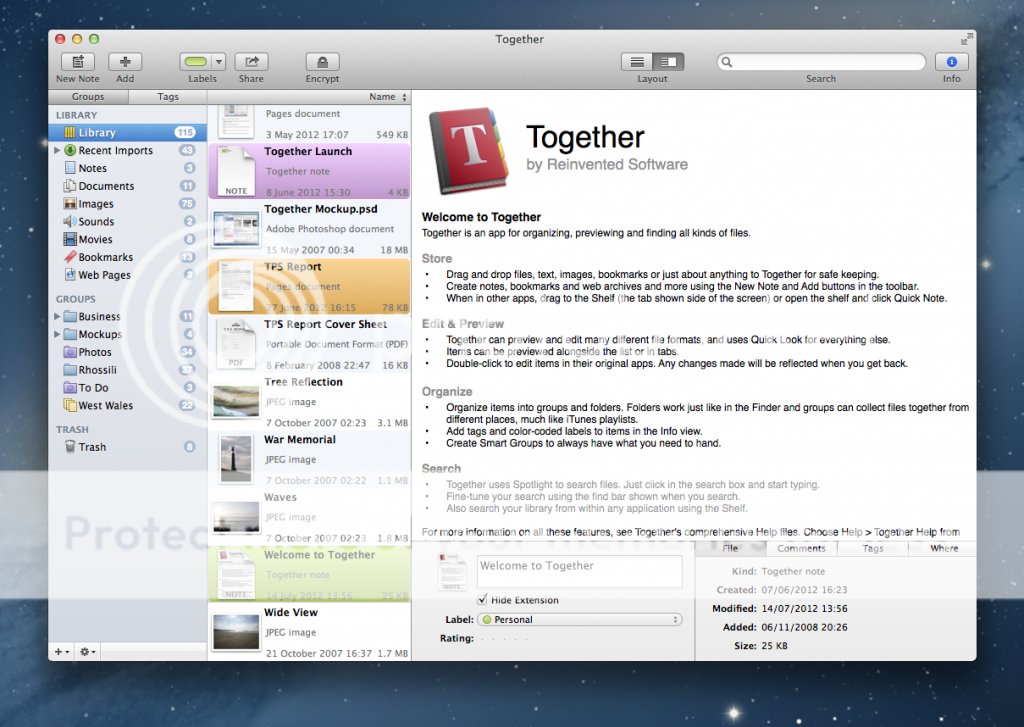Switch to the Tags sidebar tab

tap(168, 97)
